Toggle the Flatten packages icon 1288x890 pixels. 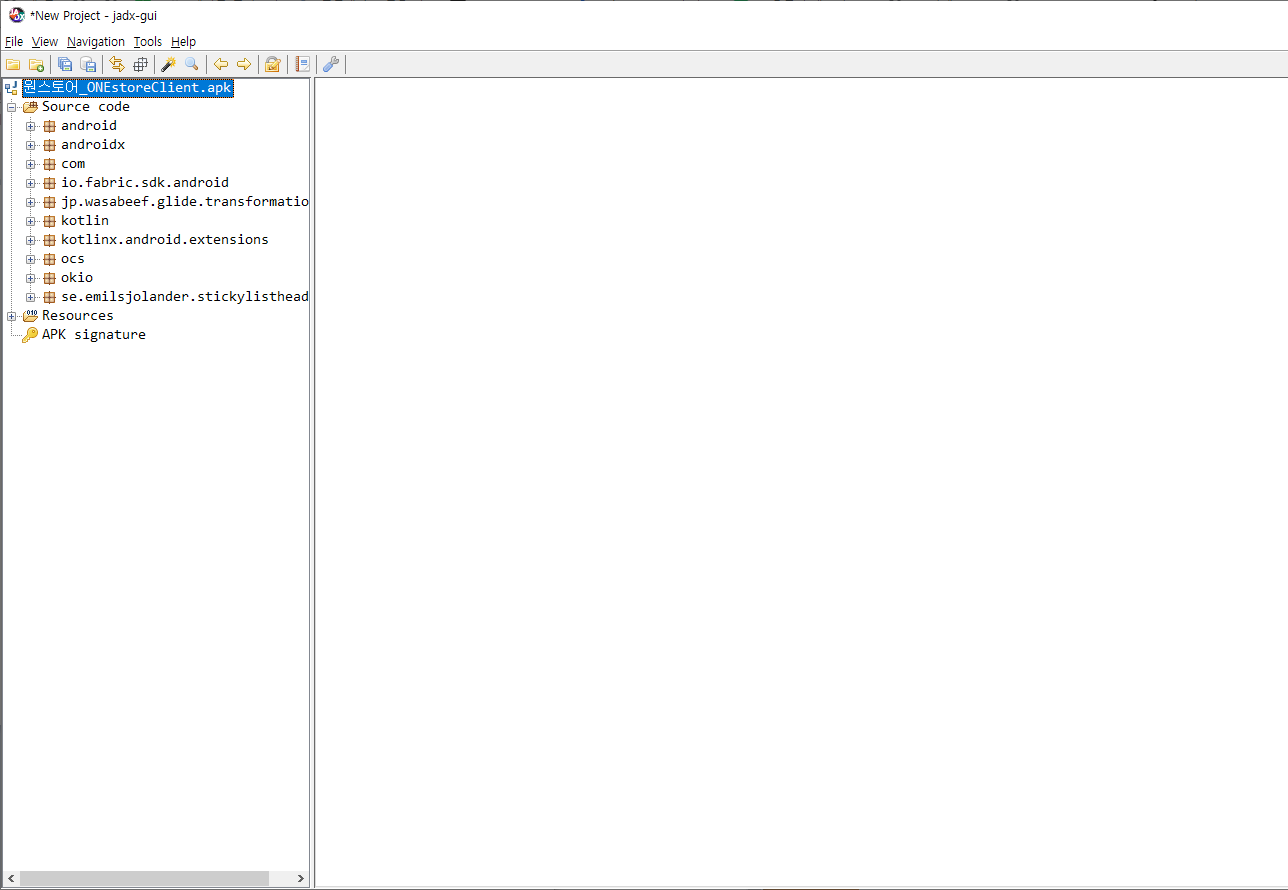[140, 64]
